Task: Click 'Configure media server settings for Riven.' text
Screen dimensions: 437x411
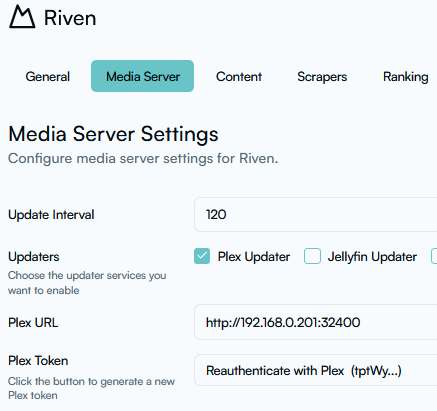Action: 143,158
